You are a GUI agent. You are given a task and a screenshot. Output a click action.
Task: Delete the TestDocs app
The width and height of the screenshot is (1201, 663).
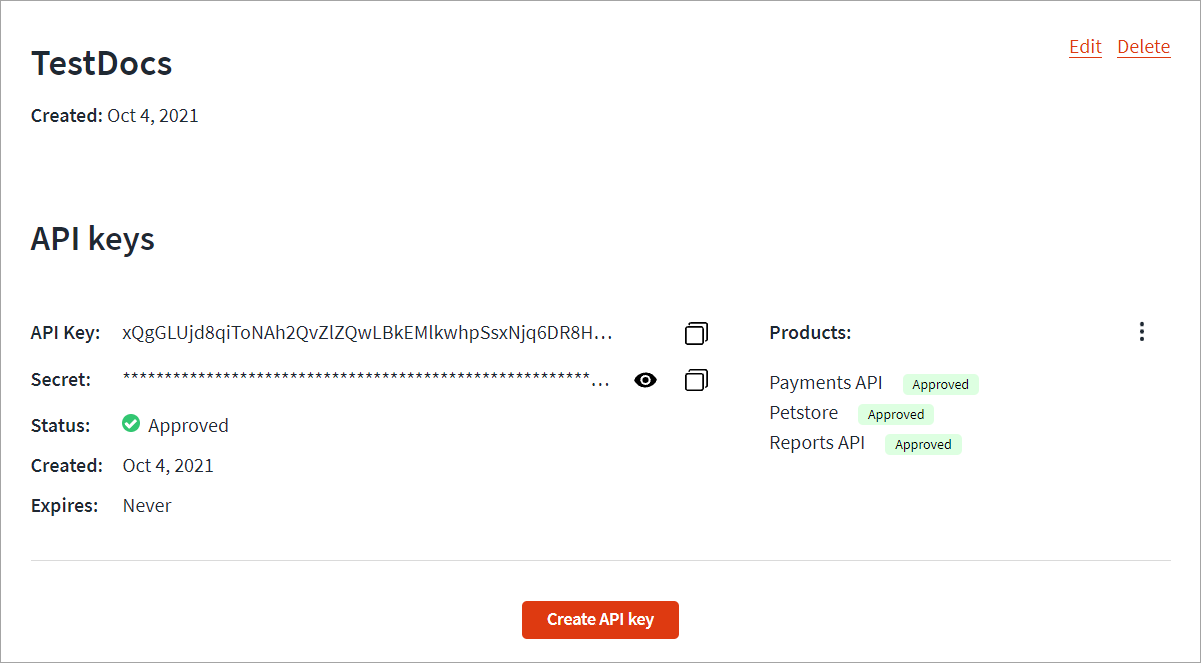tap(1144, 47)
